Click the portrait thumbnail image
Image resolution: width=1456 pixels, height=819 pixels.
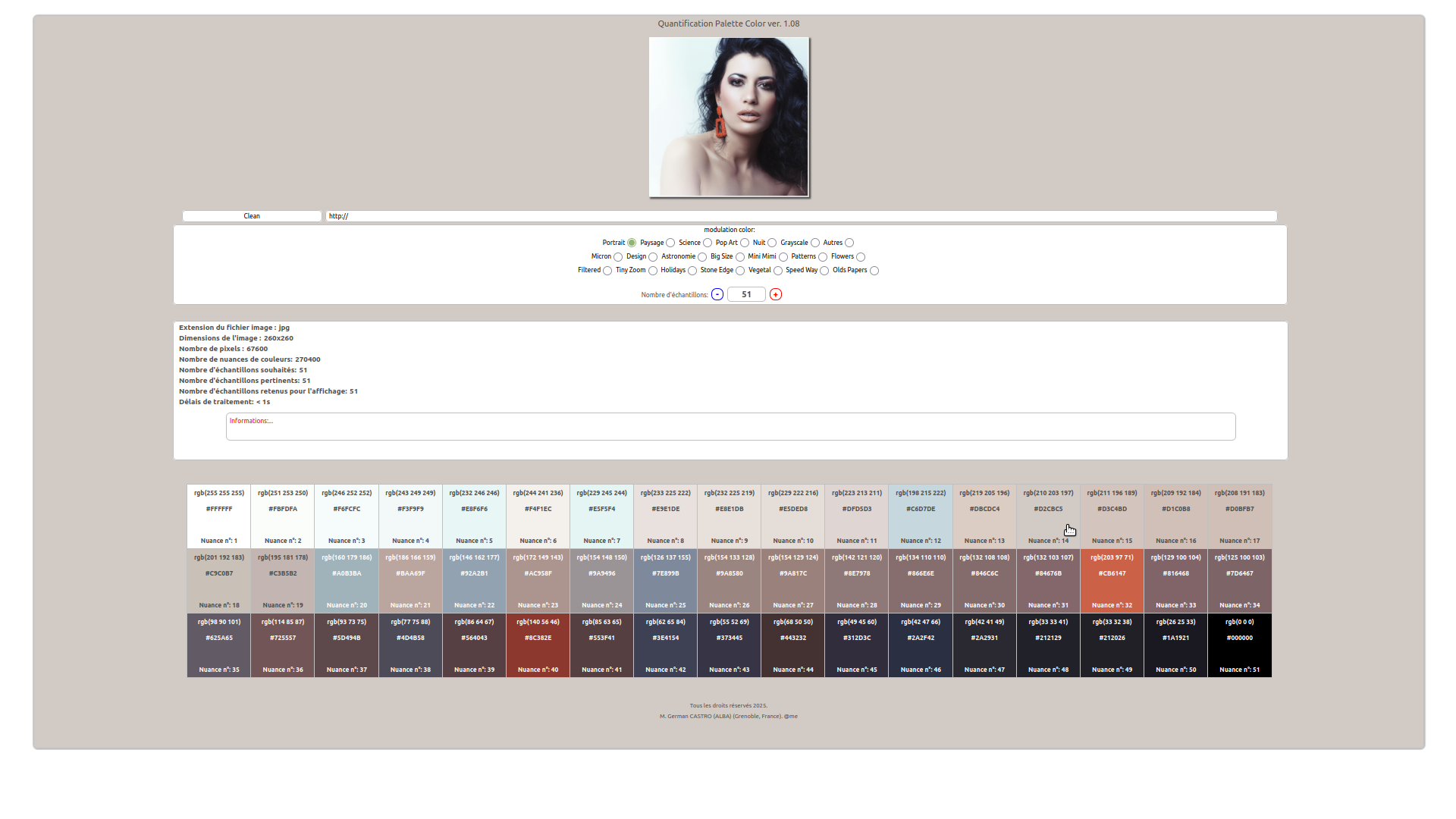(729, 118)
